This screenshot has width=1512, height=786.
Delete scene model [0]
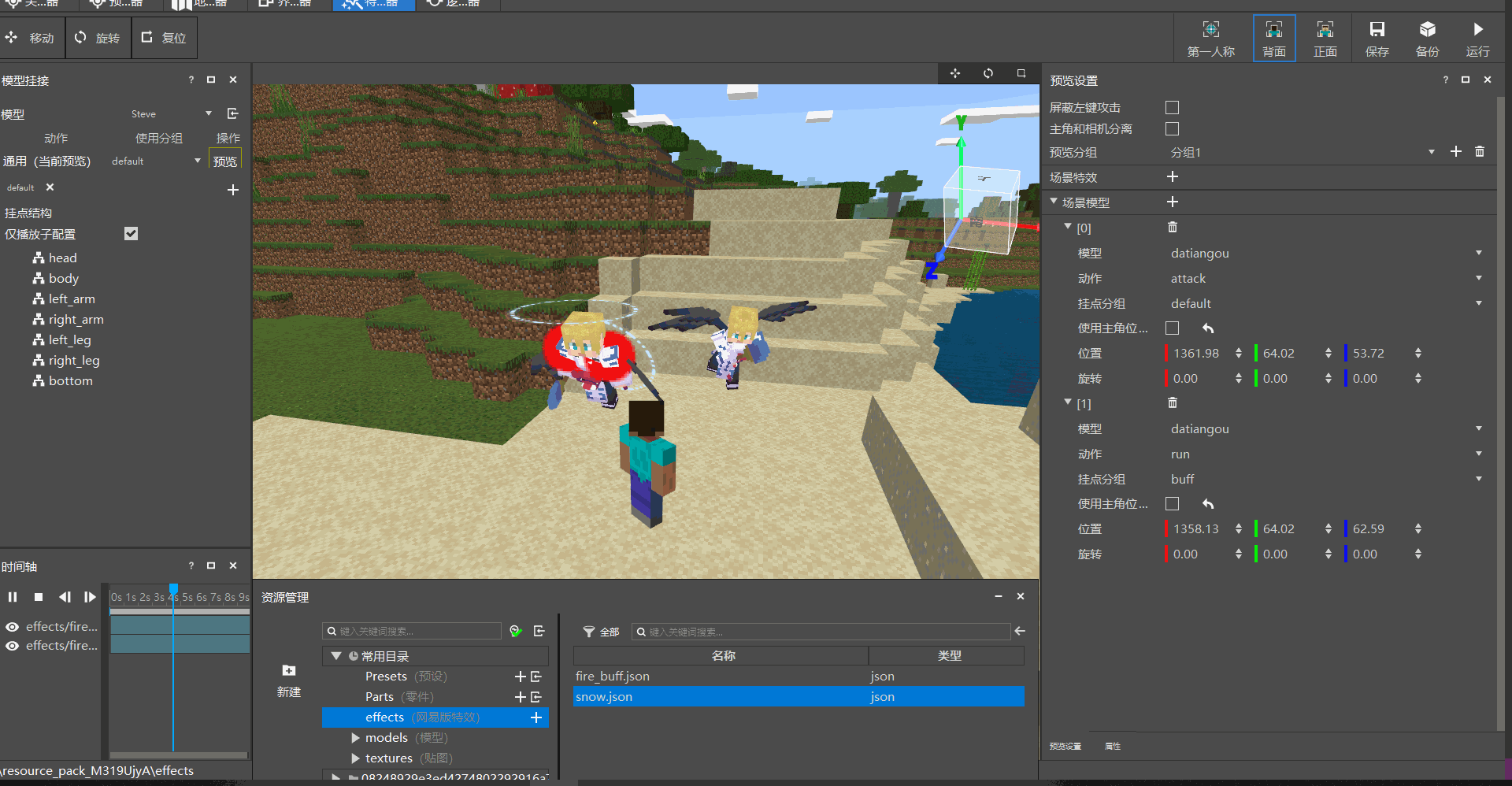1173,227
